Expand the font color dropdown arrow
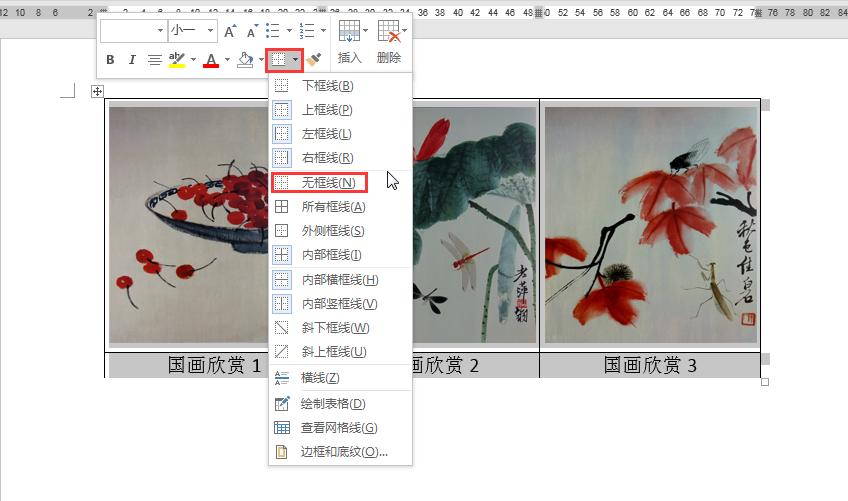The width and height of the screenshot is (848, 501). pos(227,60)
